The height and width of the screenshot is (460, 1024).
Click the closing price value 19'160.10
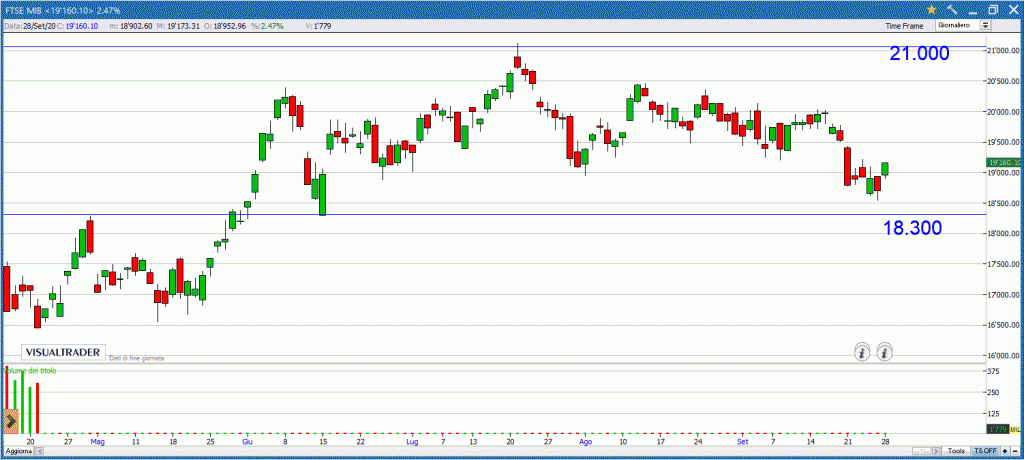pyautogui.click(x=82, y=26)
